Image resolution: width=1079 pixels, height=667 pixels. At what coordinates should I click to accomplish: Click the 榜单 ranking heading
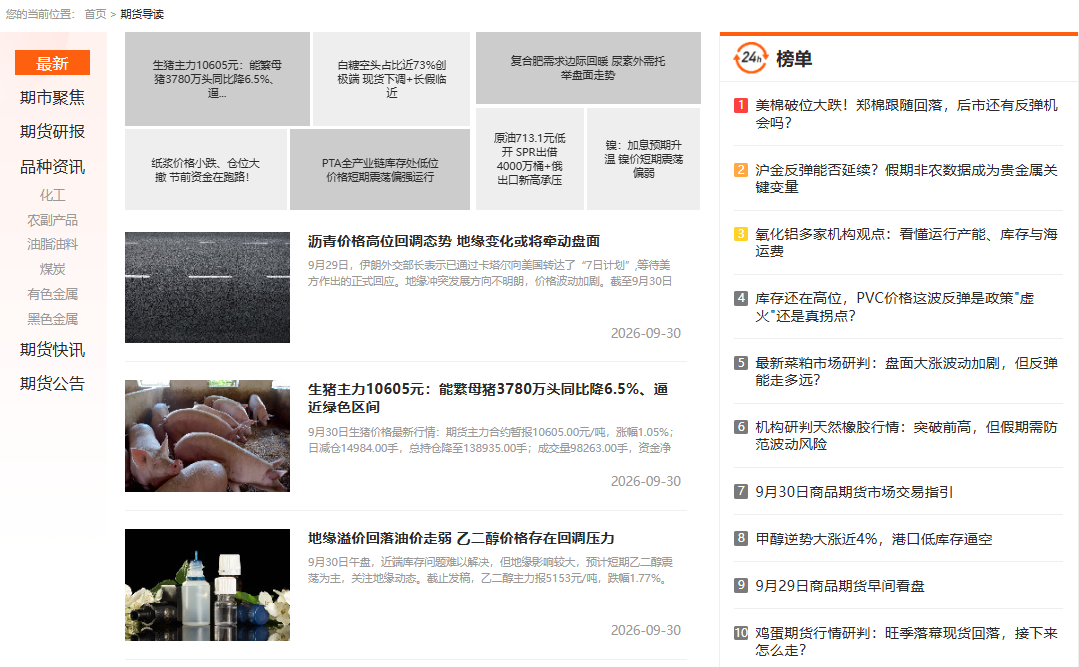[793, 59]
